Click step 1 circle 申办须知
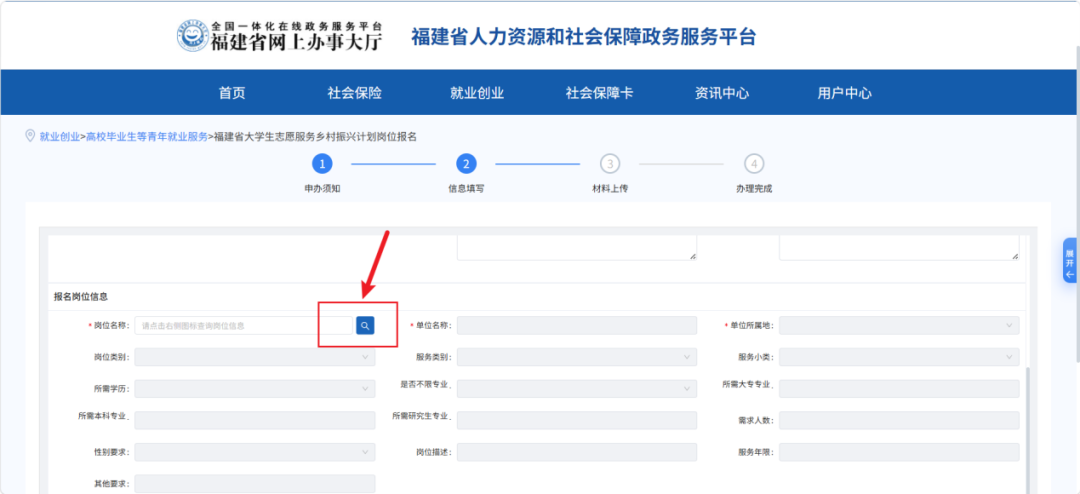The height and width of the screenshot is (494, 1080). point(322,164)
